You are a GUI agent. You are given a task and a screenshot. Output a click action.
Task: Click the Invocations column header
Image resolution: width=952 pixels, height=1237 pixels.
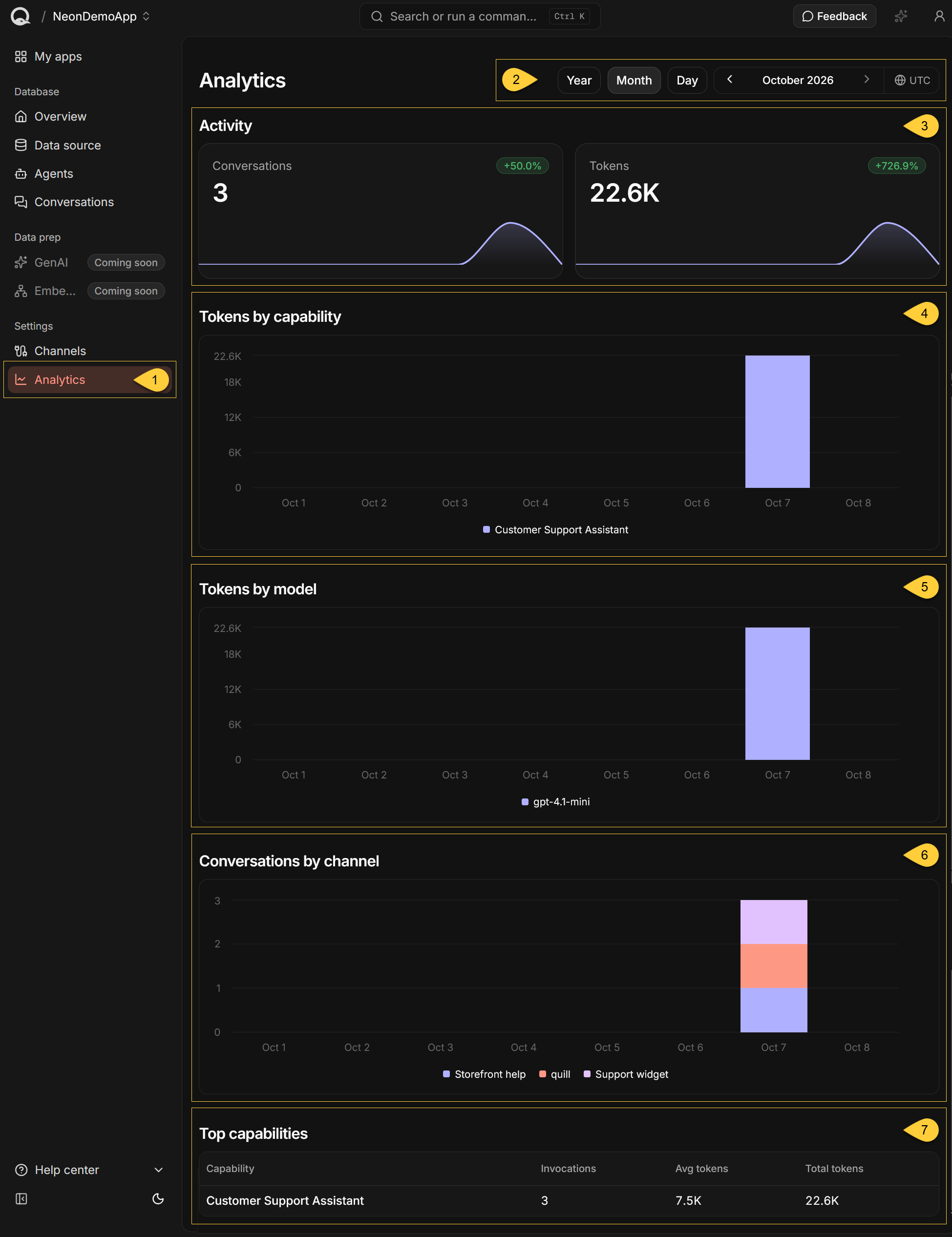(568, 1168)
